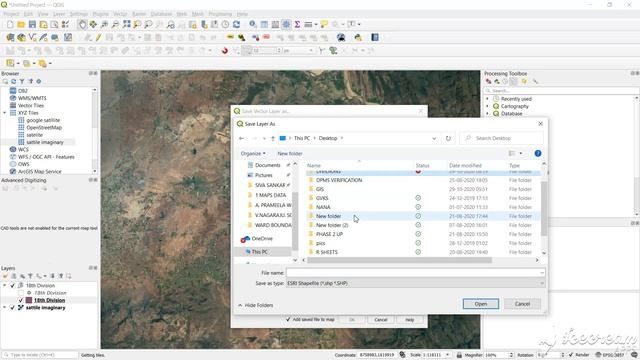Open the address bar history dropdown
640x360 pixels.
point(434,138)
